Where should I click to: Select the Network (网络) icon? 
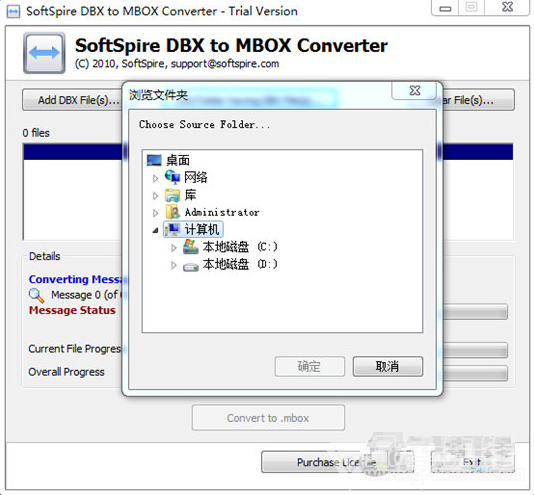tap(172, 177)
